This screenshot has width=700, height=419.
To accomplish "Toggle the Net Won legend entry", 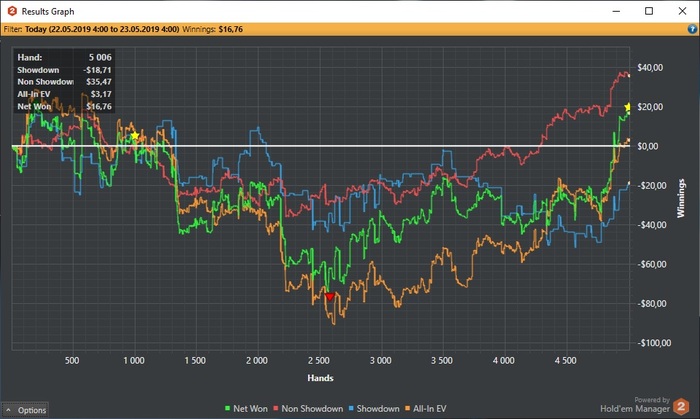I will click(246, 408).
